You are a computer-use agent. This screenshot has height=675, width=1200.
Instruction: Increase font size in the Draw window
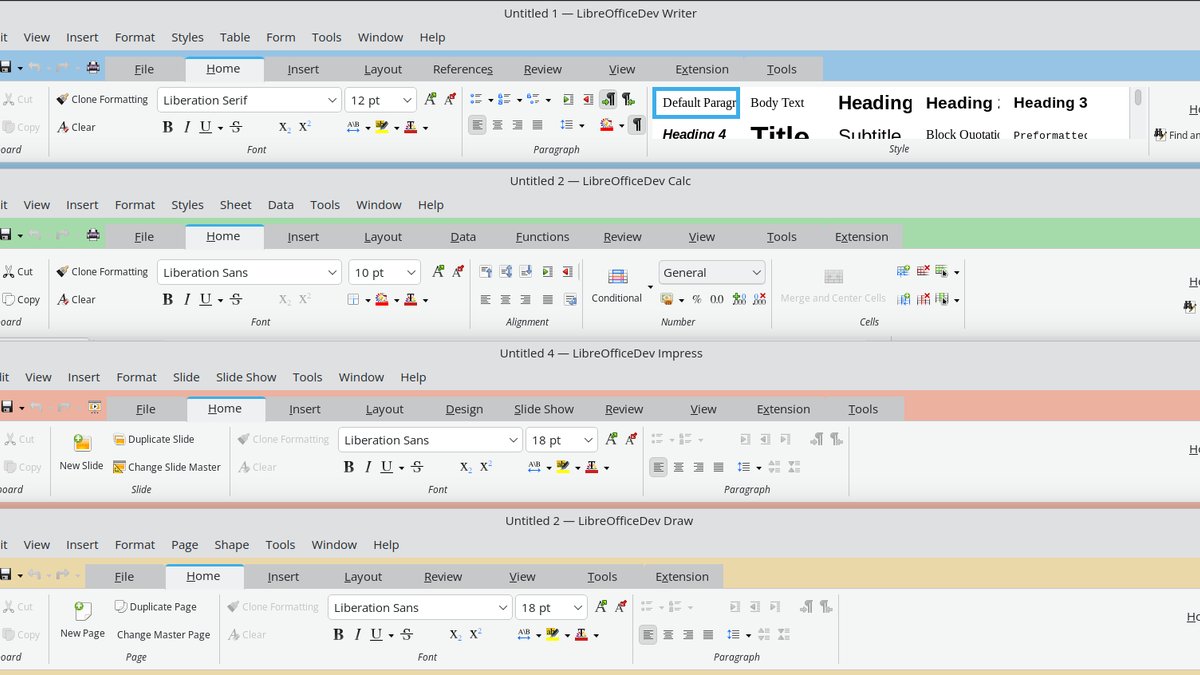coord(601,607)
